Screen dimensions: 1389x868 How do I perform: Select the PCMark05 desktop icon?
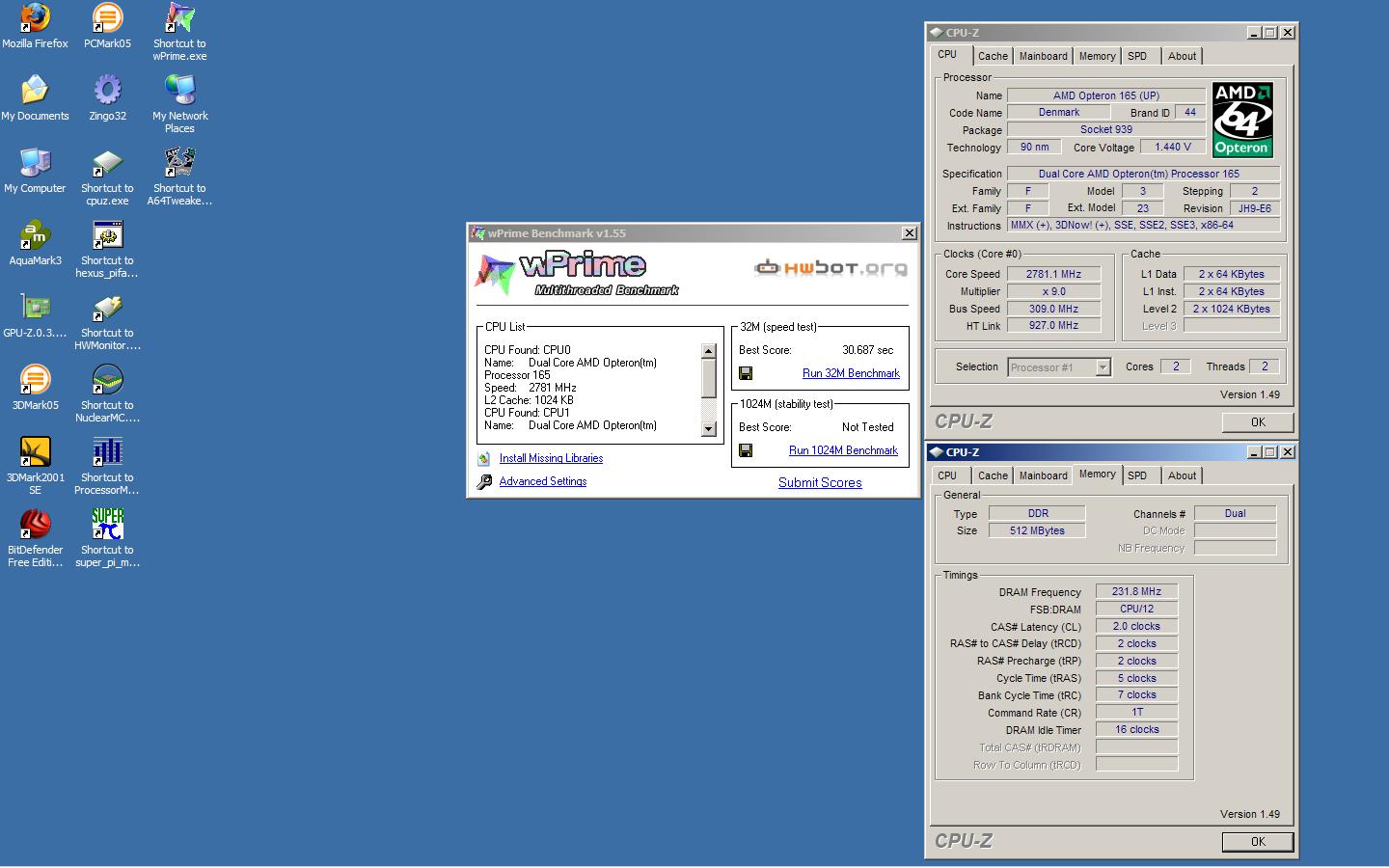pyautogui.click(x=107, y=17)
